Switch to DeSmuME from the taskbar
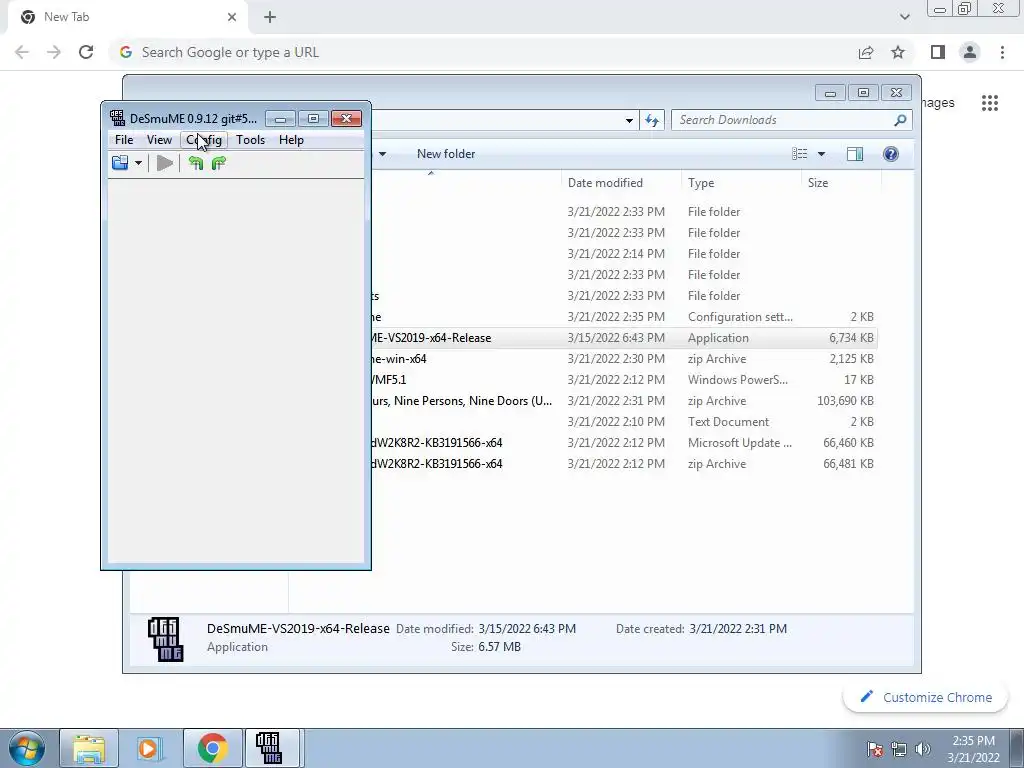The height and width of the screenshot is (768, 1024). pos(270,748)
